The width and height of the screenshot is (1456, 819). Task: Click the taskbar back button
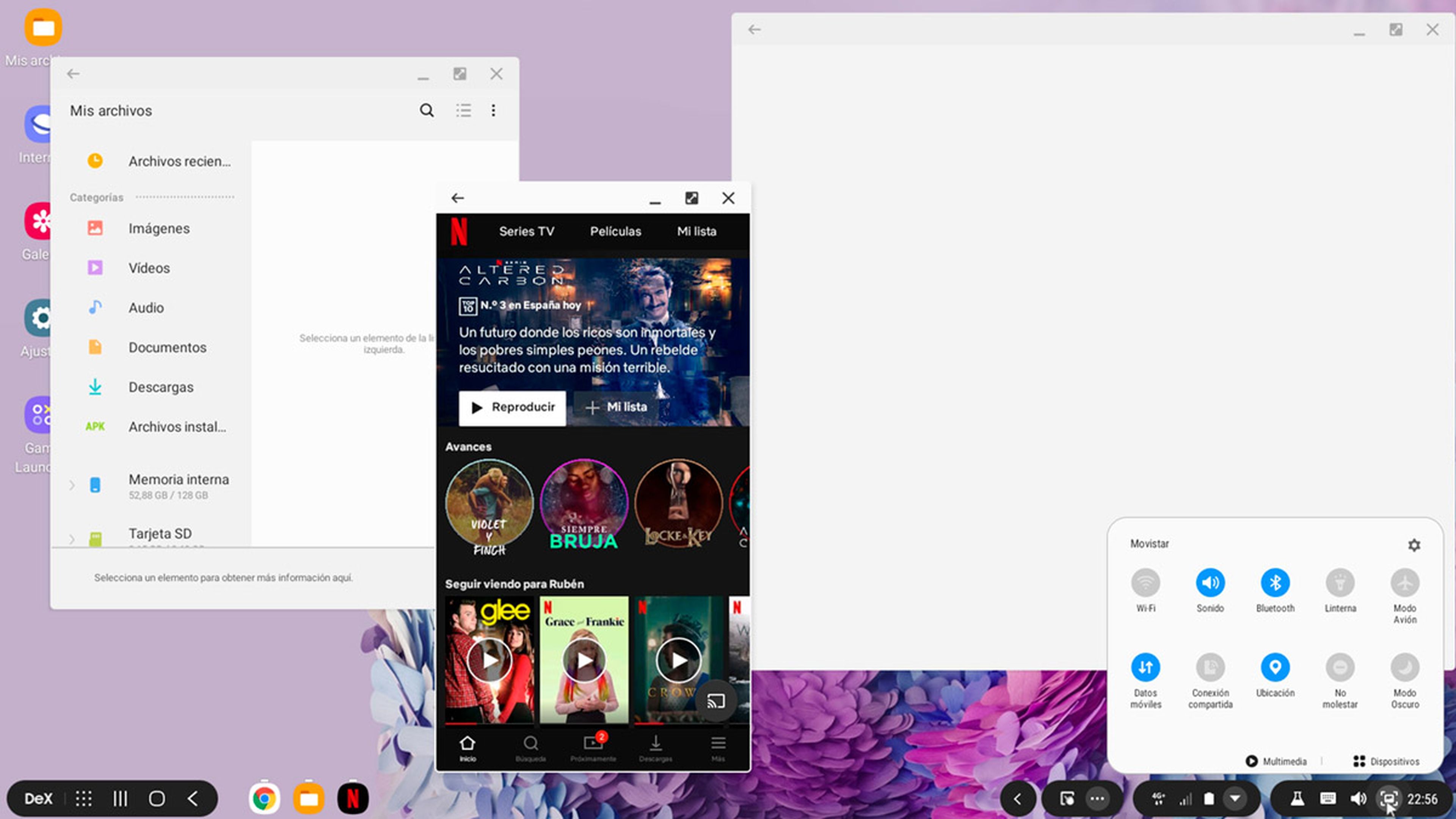193,799
